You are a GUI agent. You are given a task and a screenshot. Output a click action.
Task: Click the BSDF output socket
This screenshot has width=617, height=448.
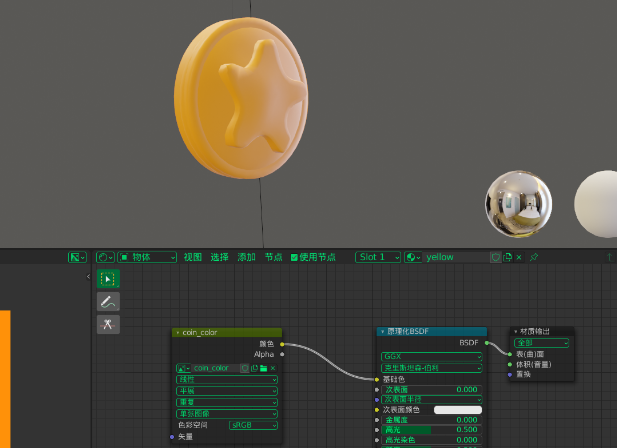(x=487, y=343)
